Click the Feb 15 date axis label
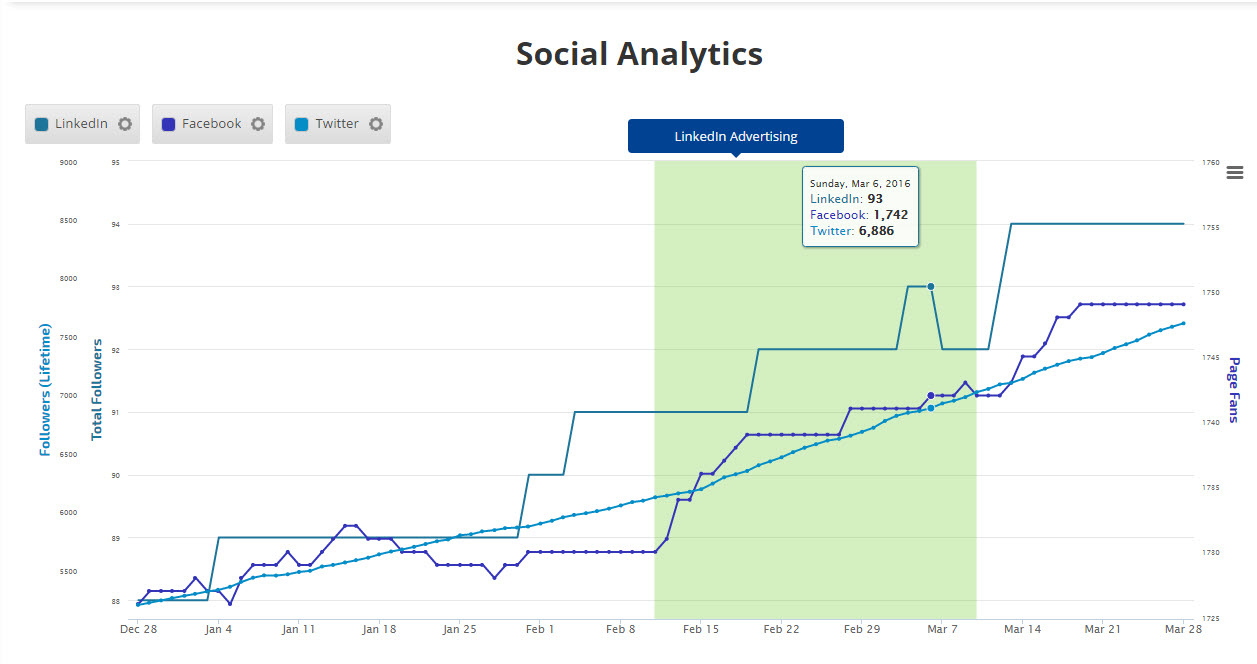 click(701, 630)
